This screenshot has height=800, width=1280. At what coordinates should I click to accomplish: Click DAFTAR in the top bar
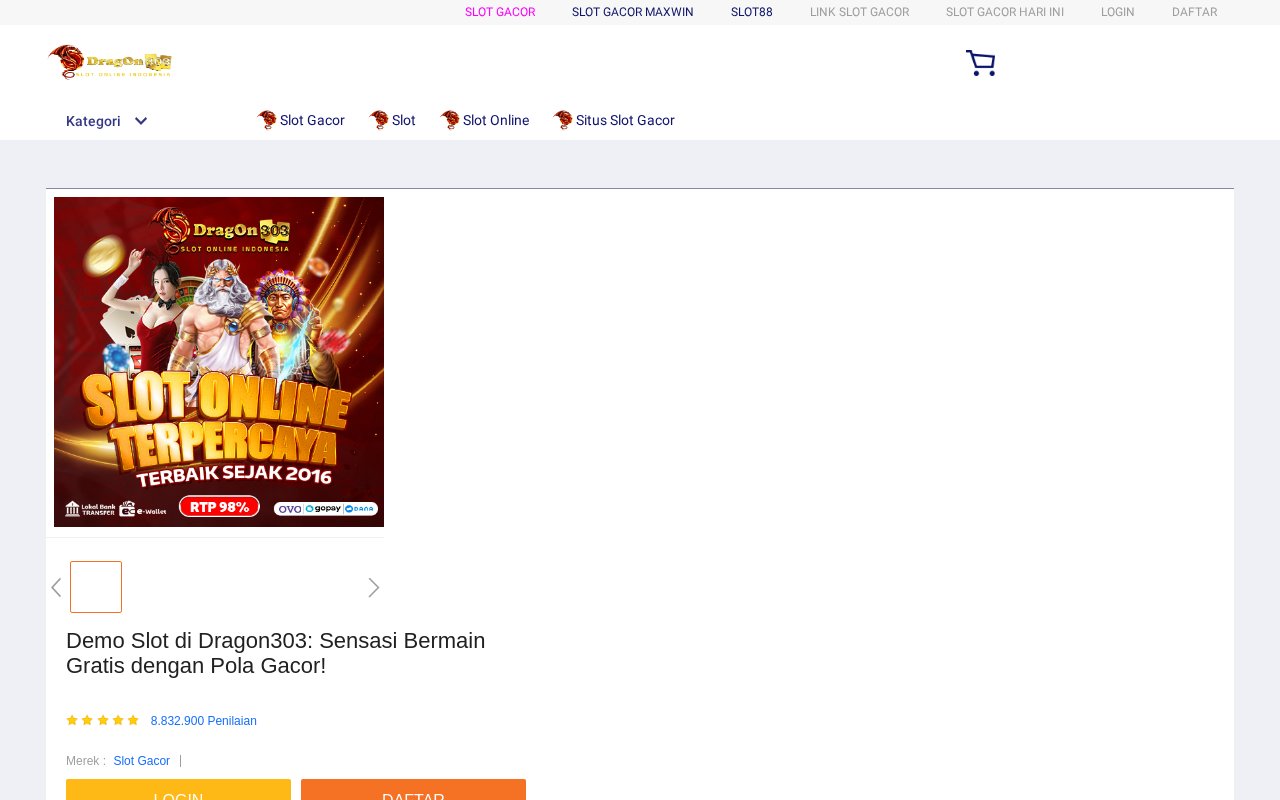pyautogui.click(x=1195, y=12)
